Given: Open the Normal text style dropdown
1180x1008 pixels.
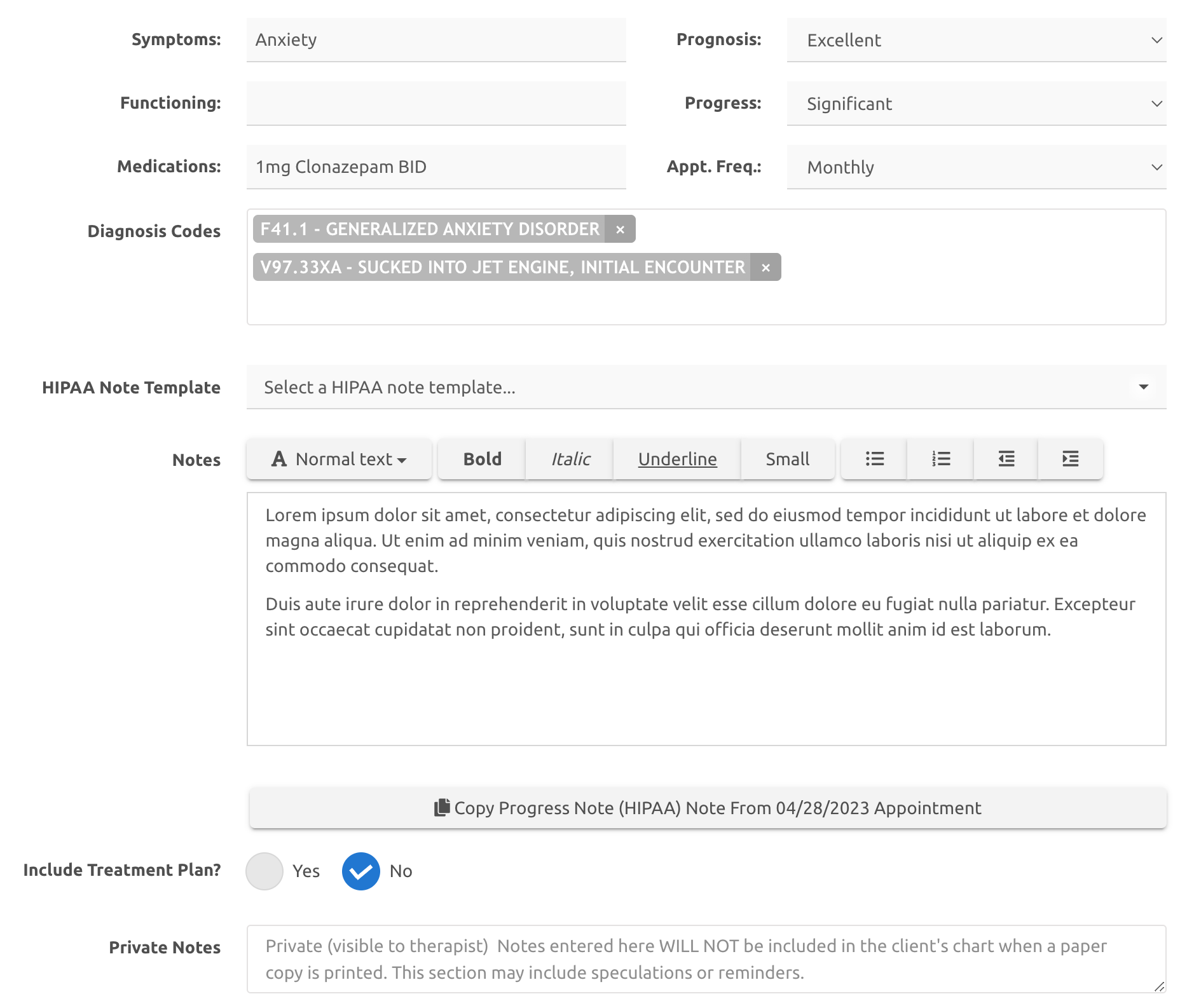Looking at the screenshot, I should coord(339,459).
